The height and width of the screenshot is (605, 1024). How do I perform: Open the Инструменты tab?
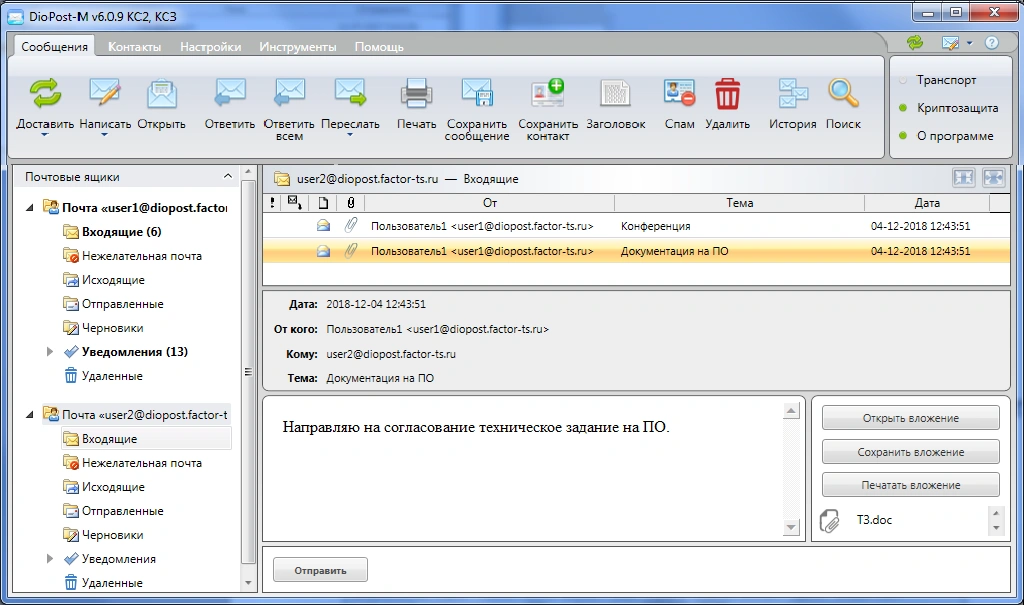pos(298,47)
